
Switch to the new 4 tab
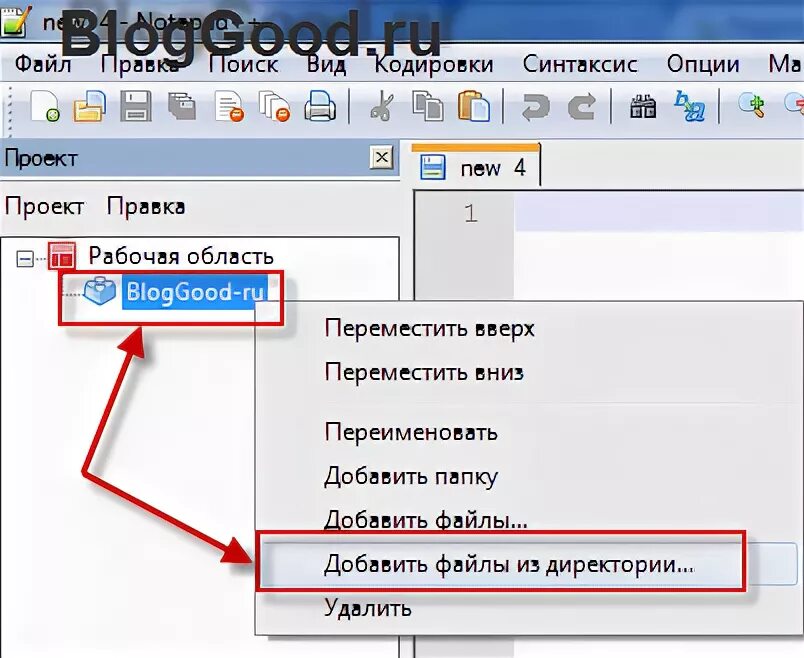coord(475,165)
